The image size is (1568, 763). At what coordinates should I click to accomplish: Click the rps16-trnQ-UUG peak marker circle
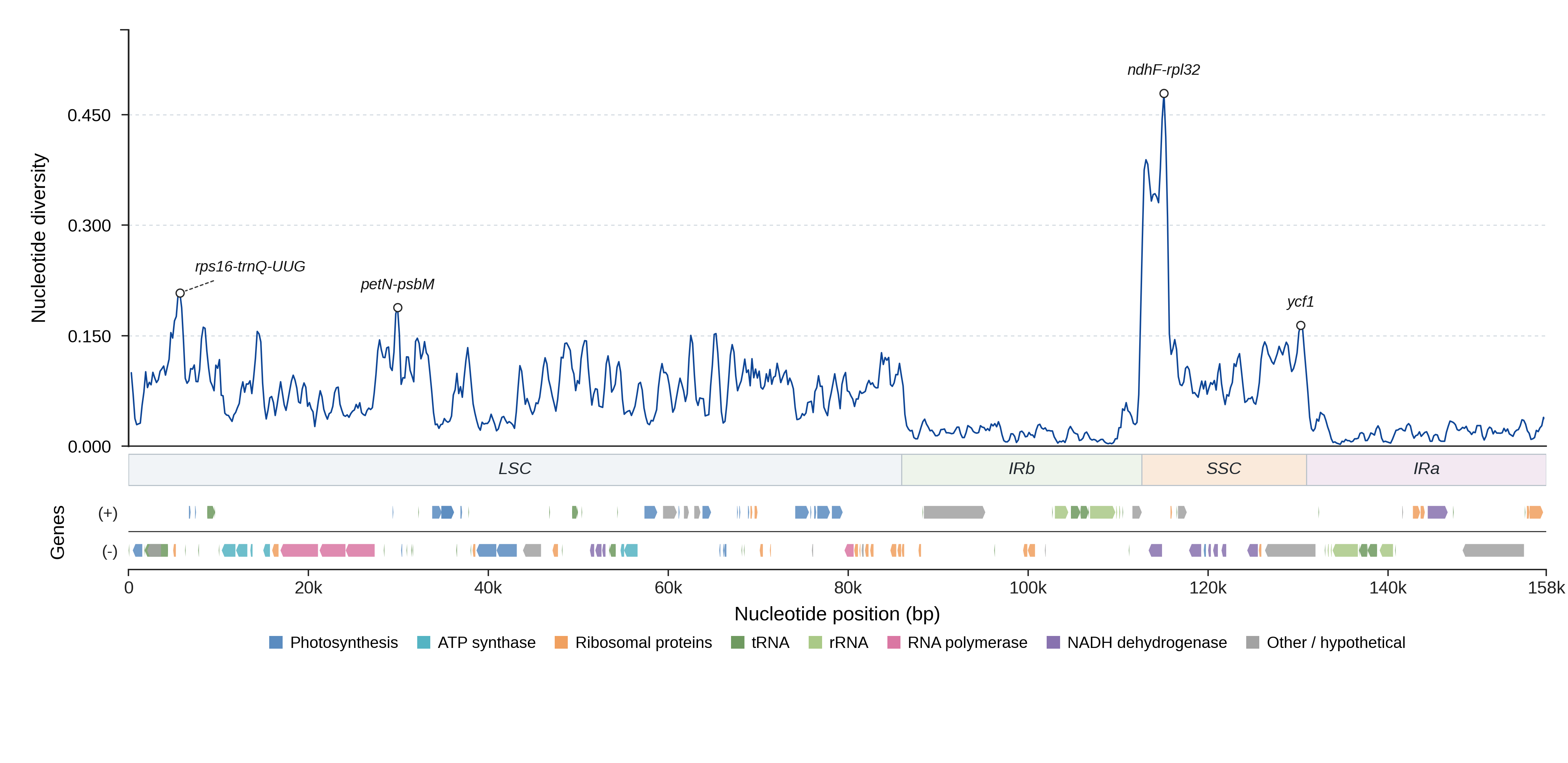pos(180,294)
